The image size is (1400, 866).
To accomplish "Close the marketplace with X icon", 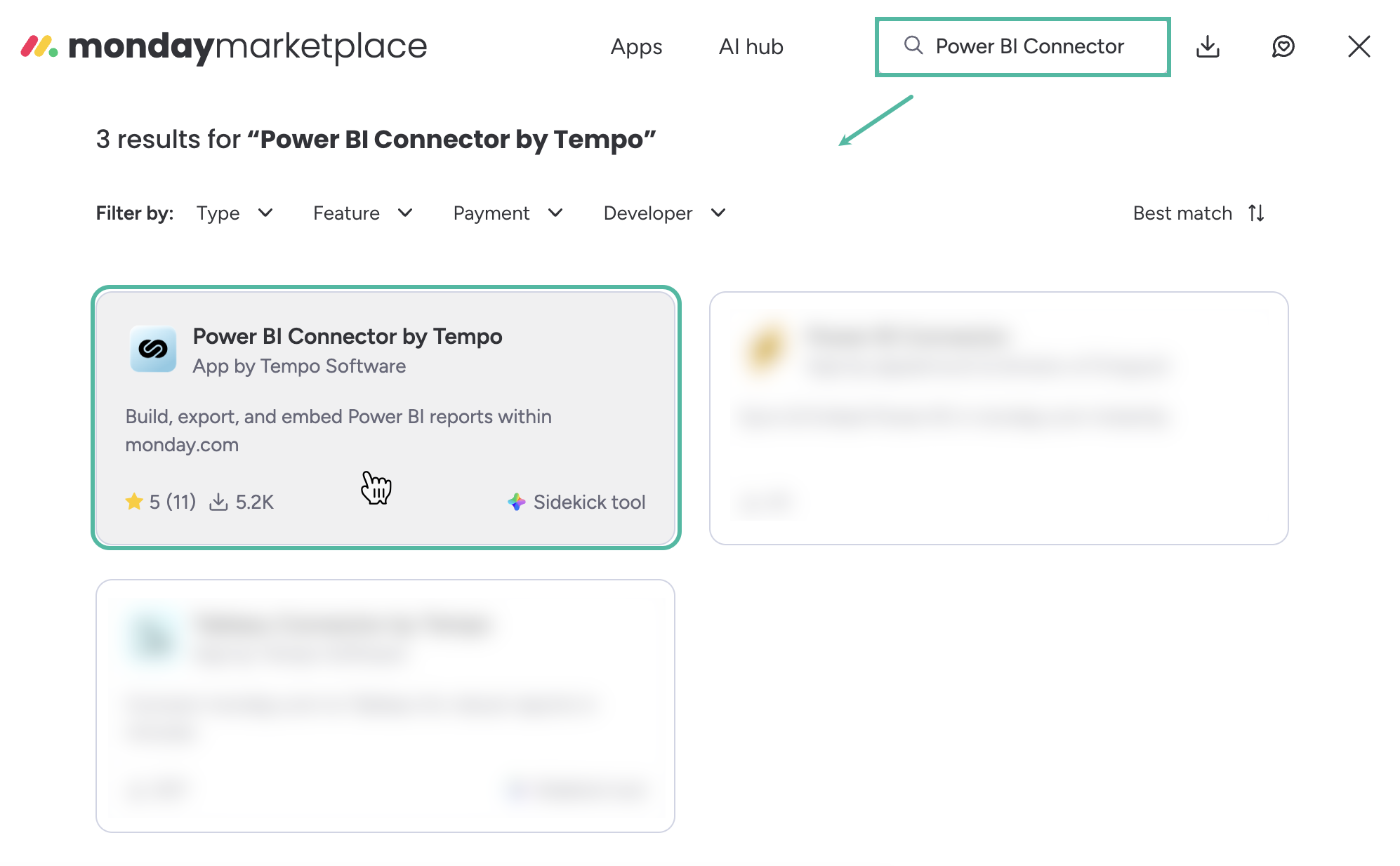I will [x=1359, y=46].
